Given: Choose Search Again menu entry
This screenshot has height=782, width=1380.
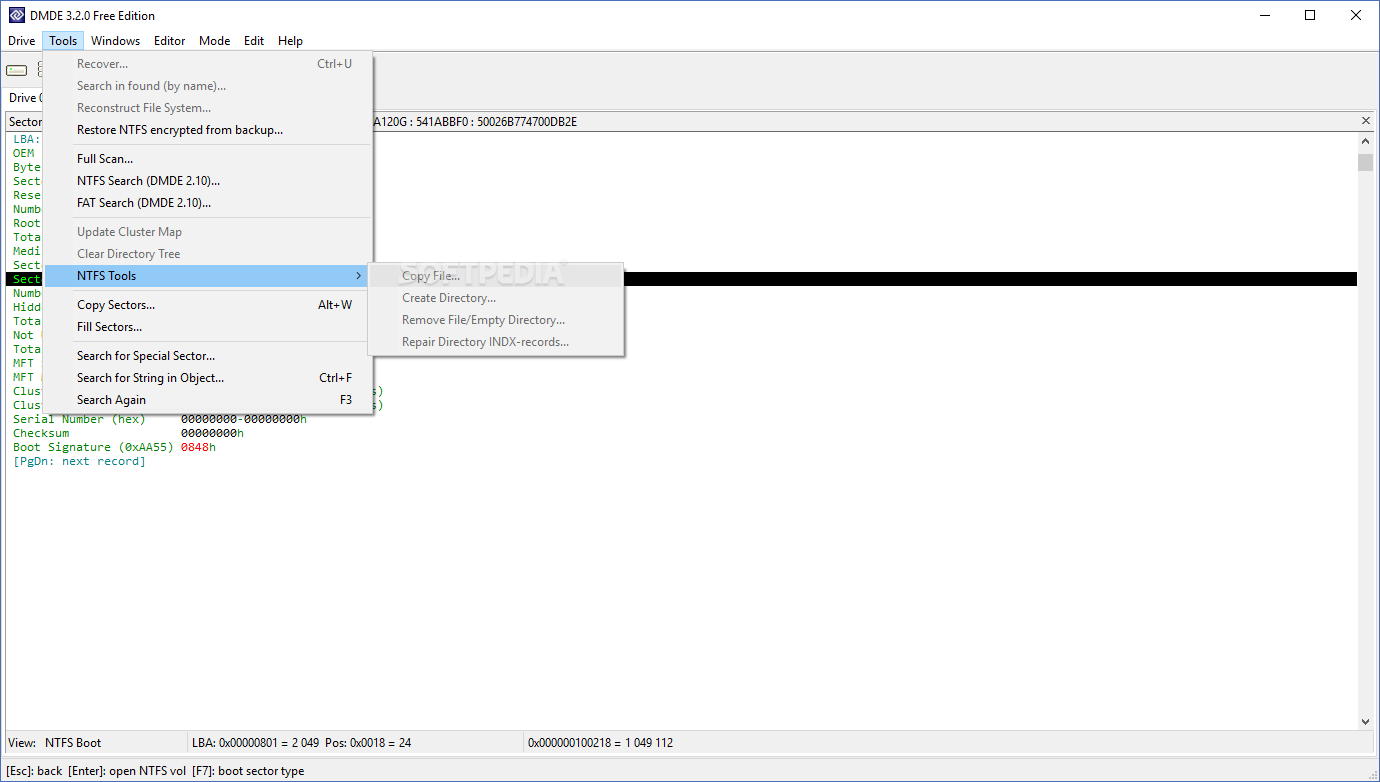Looking at the screenshot, I should pyautogui.click(x=208, y=400).
